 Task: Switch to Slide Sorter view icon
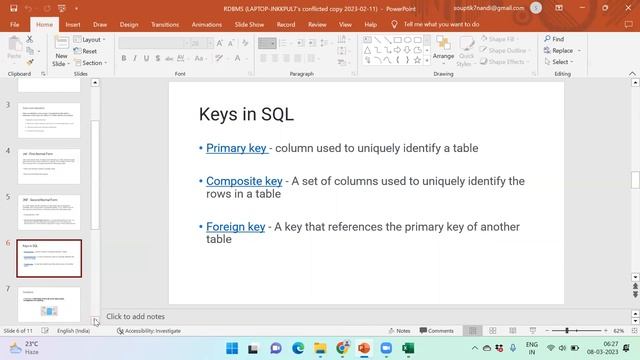click(x=493, y=331)
